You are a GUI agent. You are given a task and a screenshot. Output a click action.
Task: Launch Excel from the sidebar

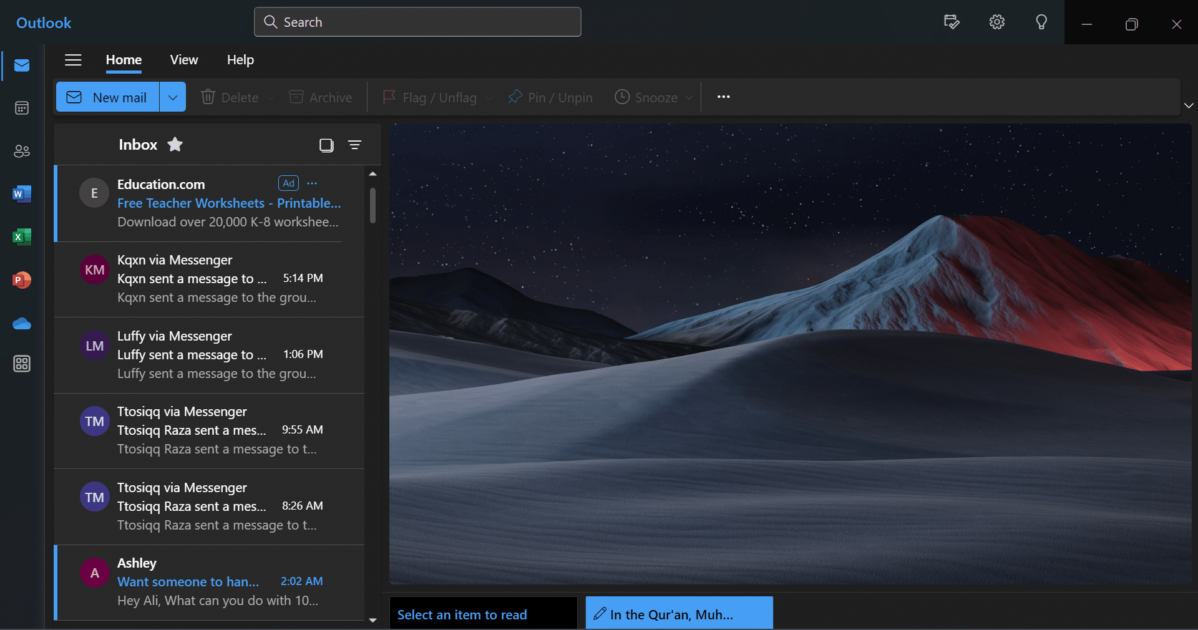(21, 237)
